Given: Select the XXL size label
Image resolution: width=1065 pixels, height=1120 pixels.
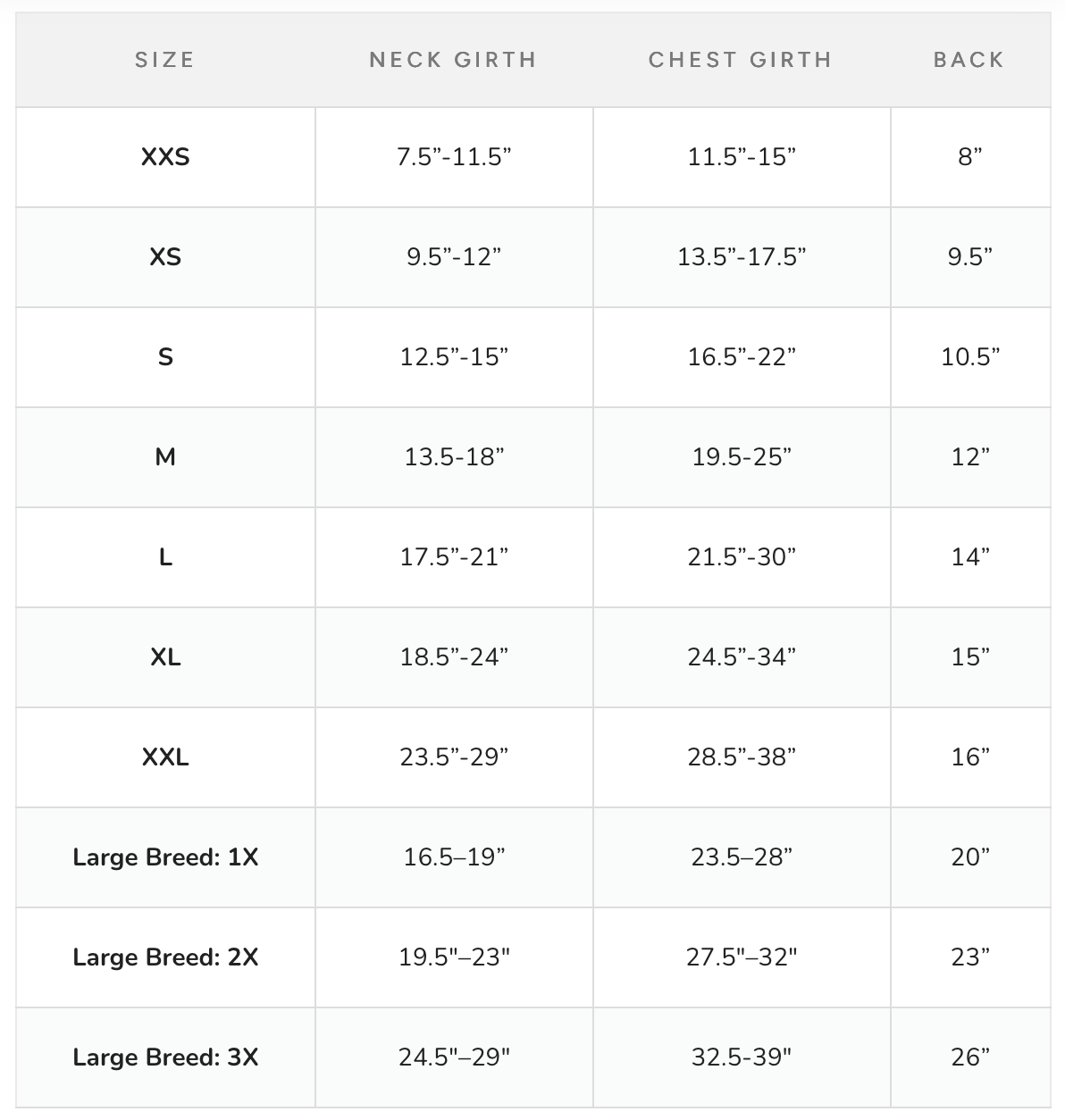Looking at the screenshot, I should tap(165, 757).
